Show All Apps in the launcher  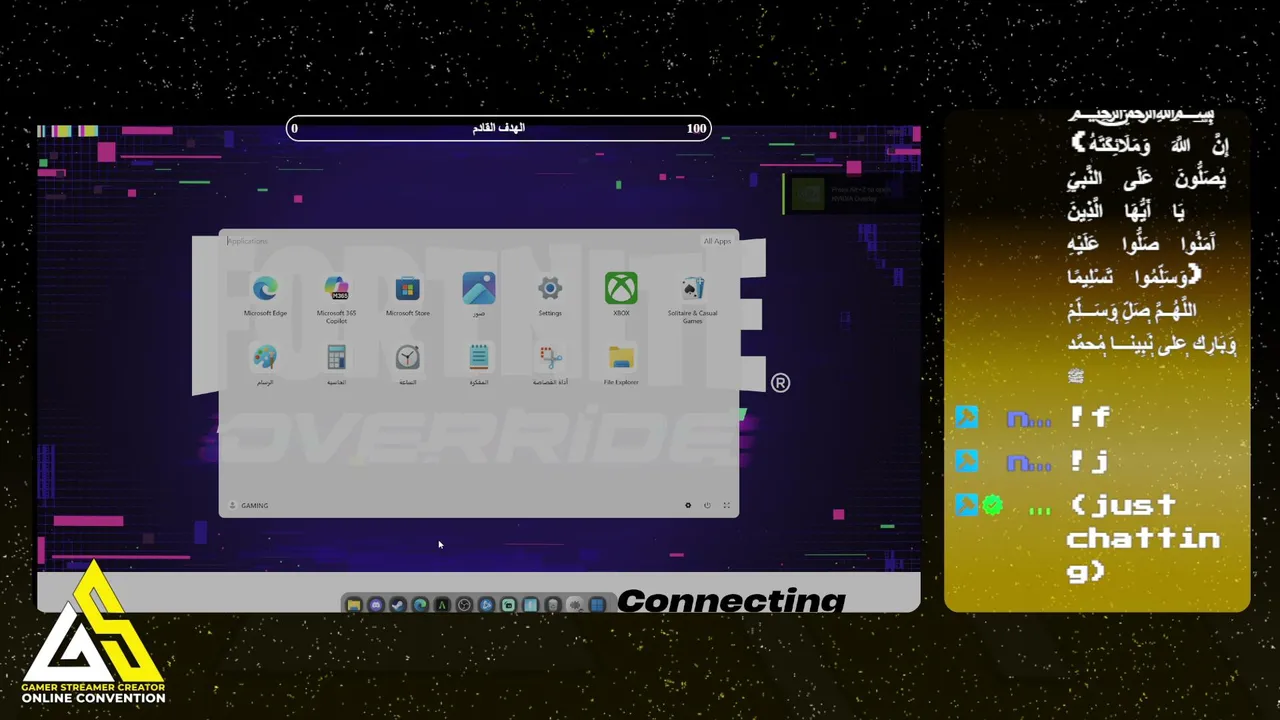click(717, 241)
